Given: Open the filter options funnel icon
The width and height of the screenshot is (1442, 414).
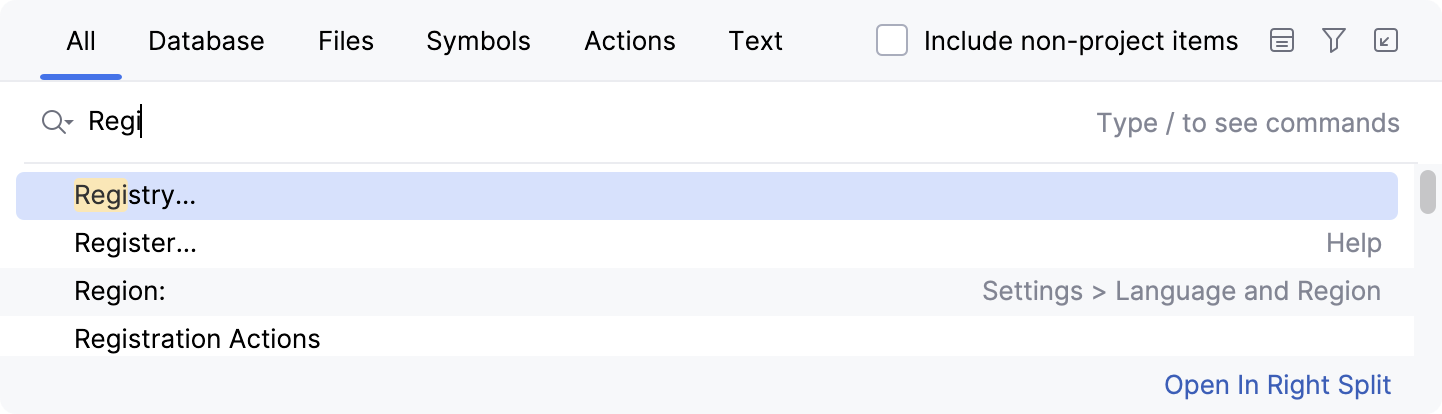Looking at the screenshot, I should pos(1333,41).
